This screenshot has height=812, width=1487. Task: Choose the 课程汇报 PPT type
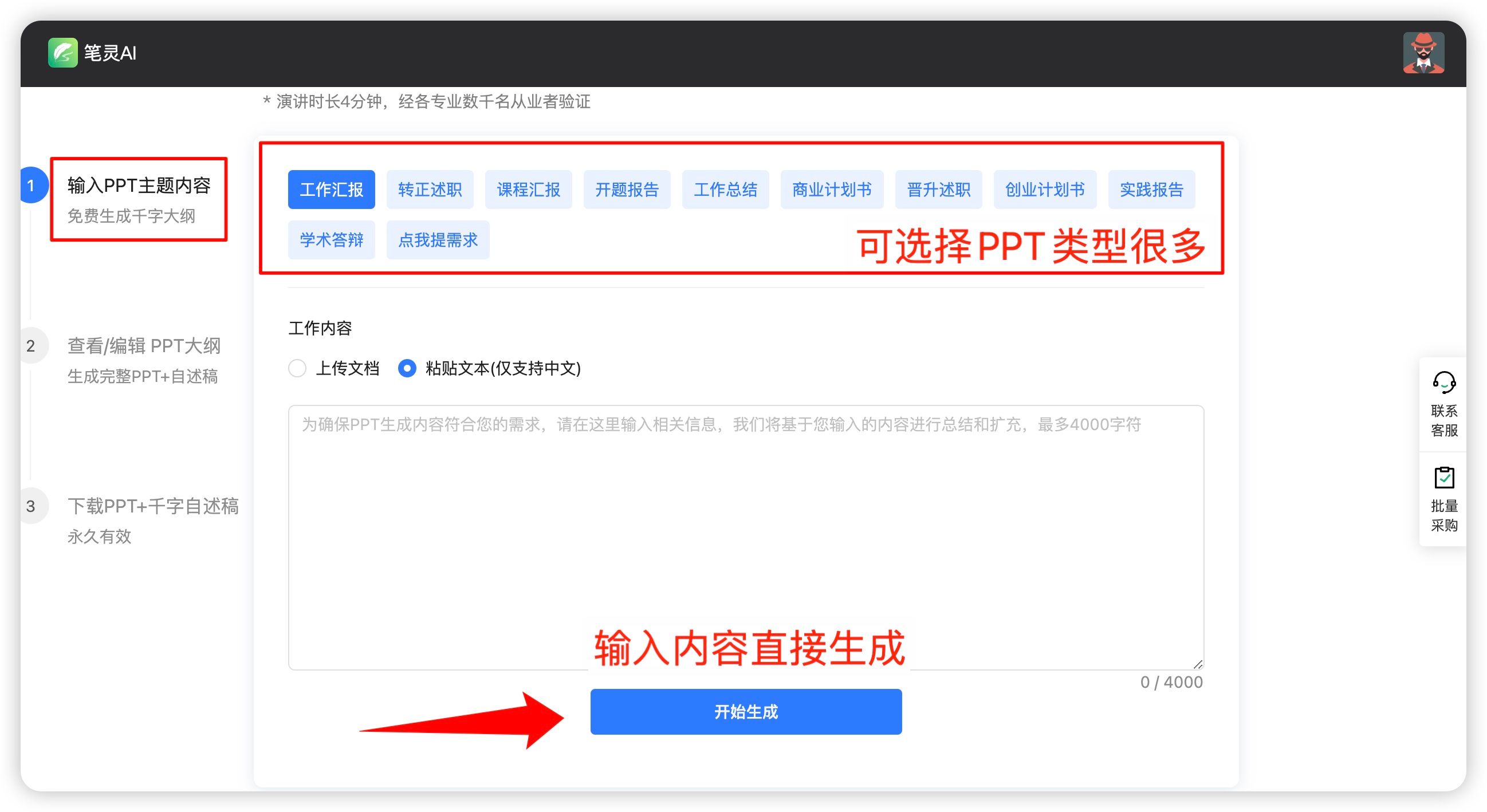tap(529, 190)
